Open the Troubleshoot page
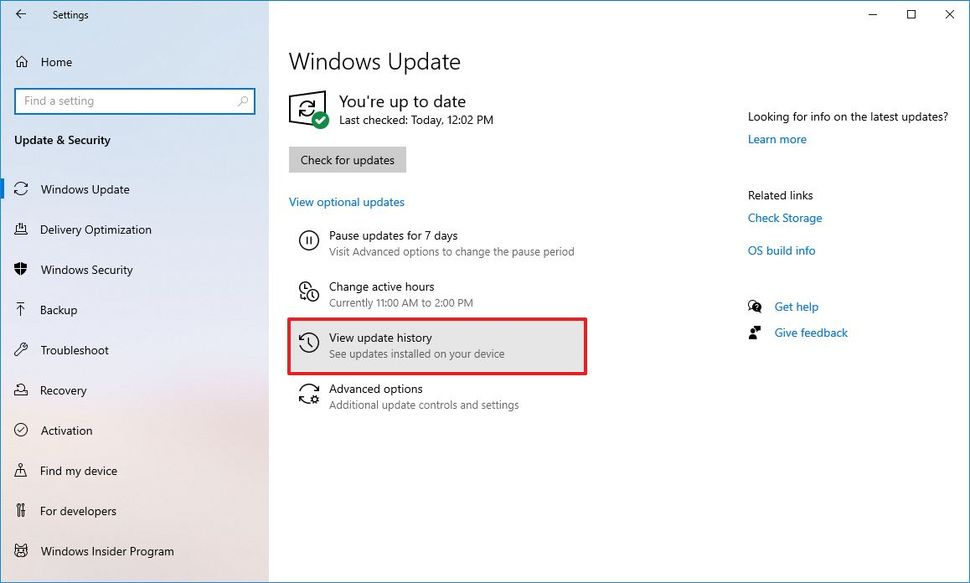Viewport: 970px width, 583px height. click(74, 350)
